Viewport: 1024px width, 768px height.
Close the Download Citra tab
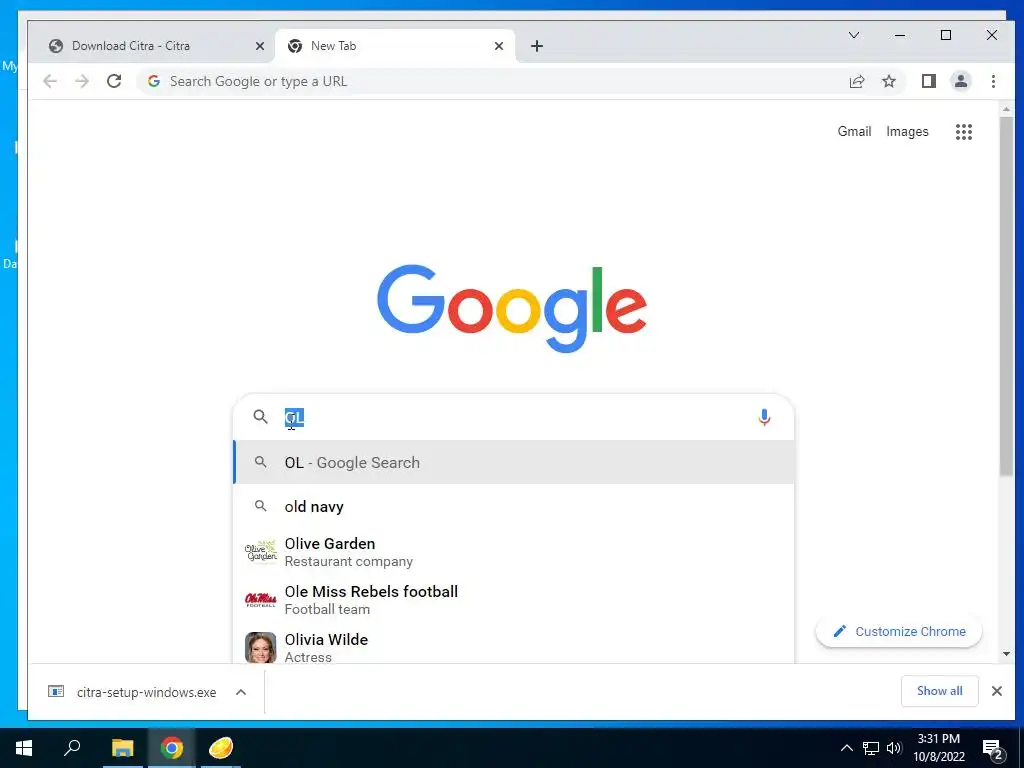click(x=259, y=46)
